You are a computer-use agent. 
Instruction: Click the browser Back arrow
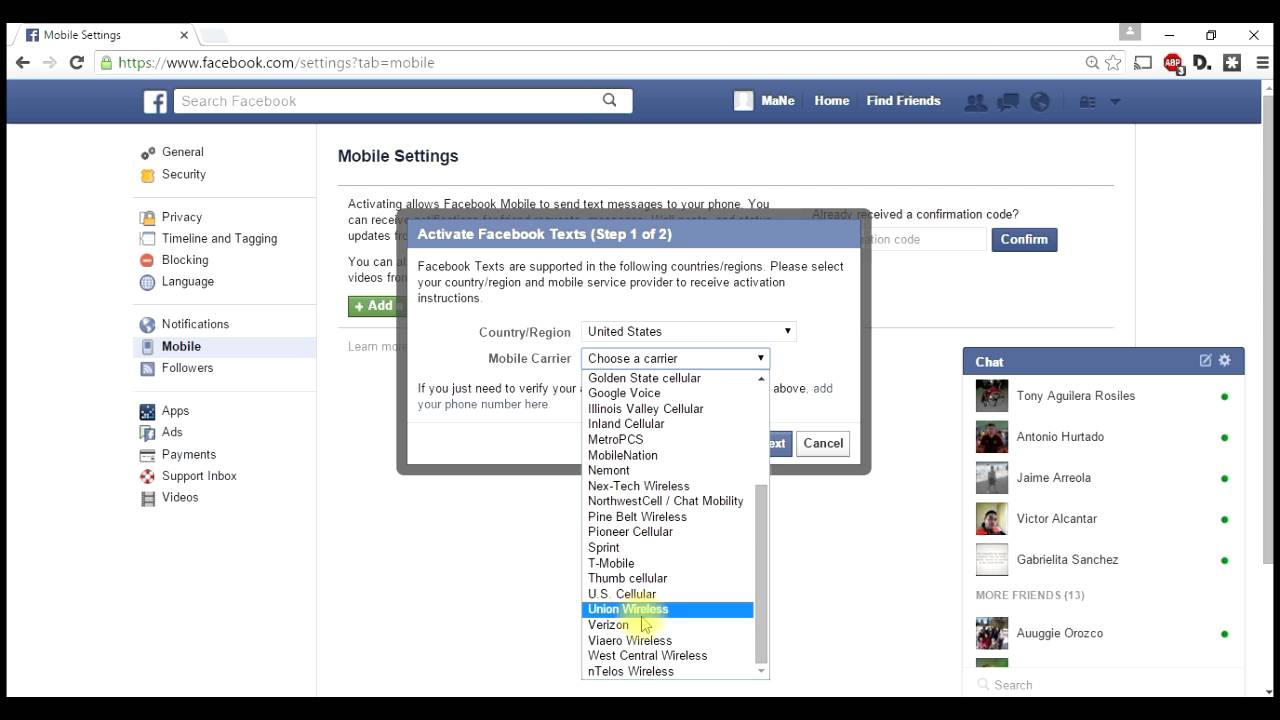pos(22,62)
